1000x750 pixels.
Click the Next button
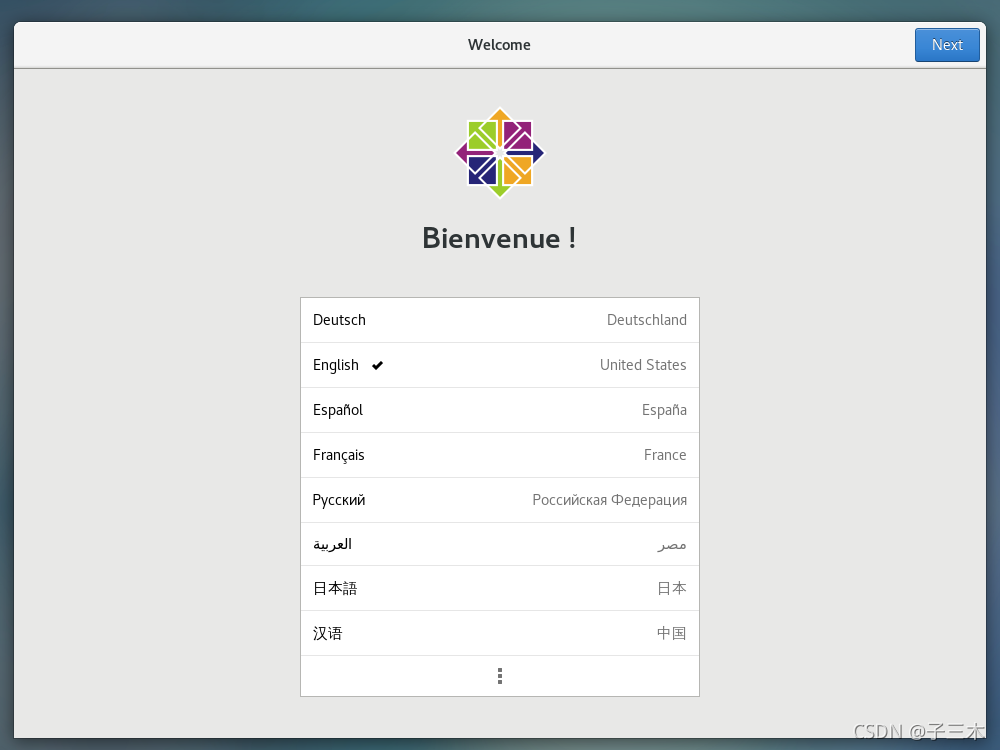[946, 45]
